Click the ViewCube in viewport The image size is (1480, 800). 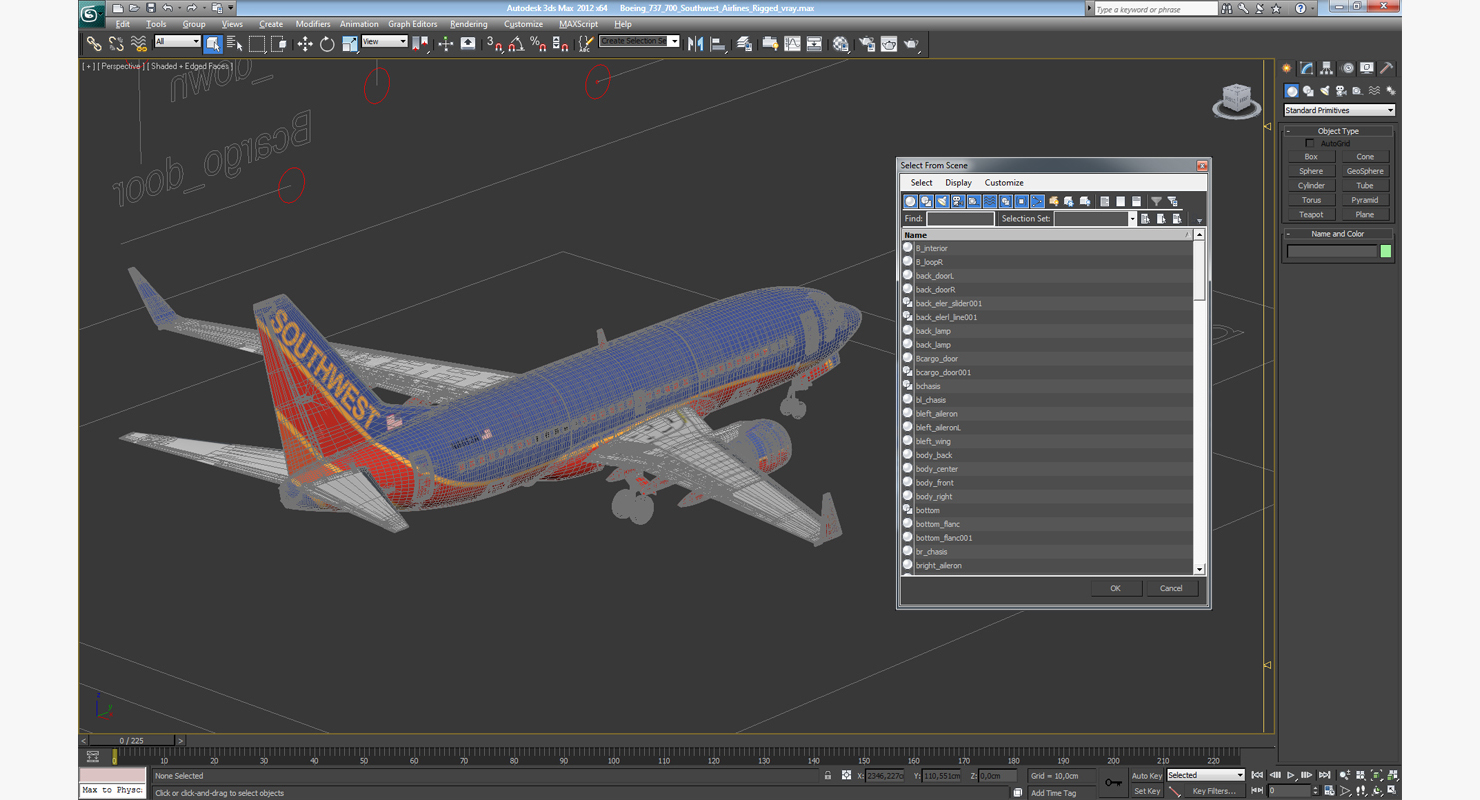tap(1237, 100)
